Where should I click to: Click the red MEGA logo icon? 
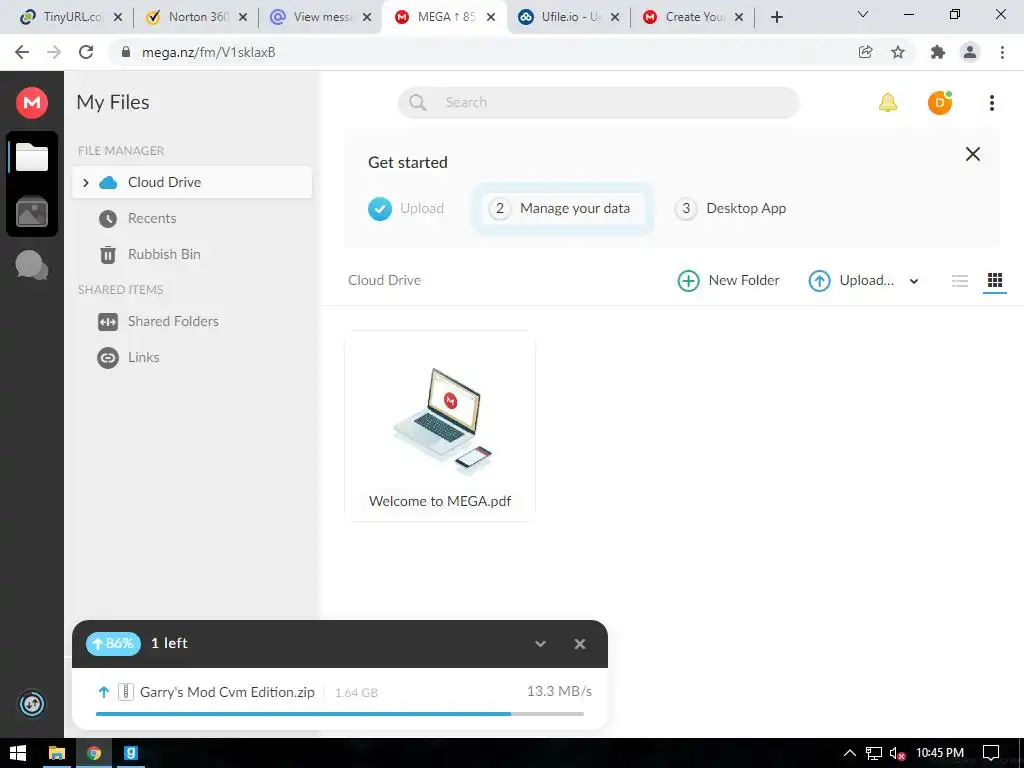click(32, 103)
